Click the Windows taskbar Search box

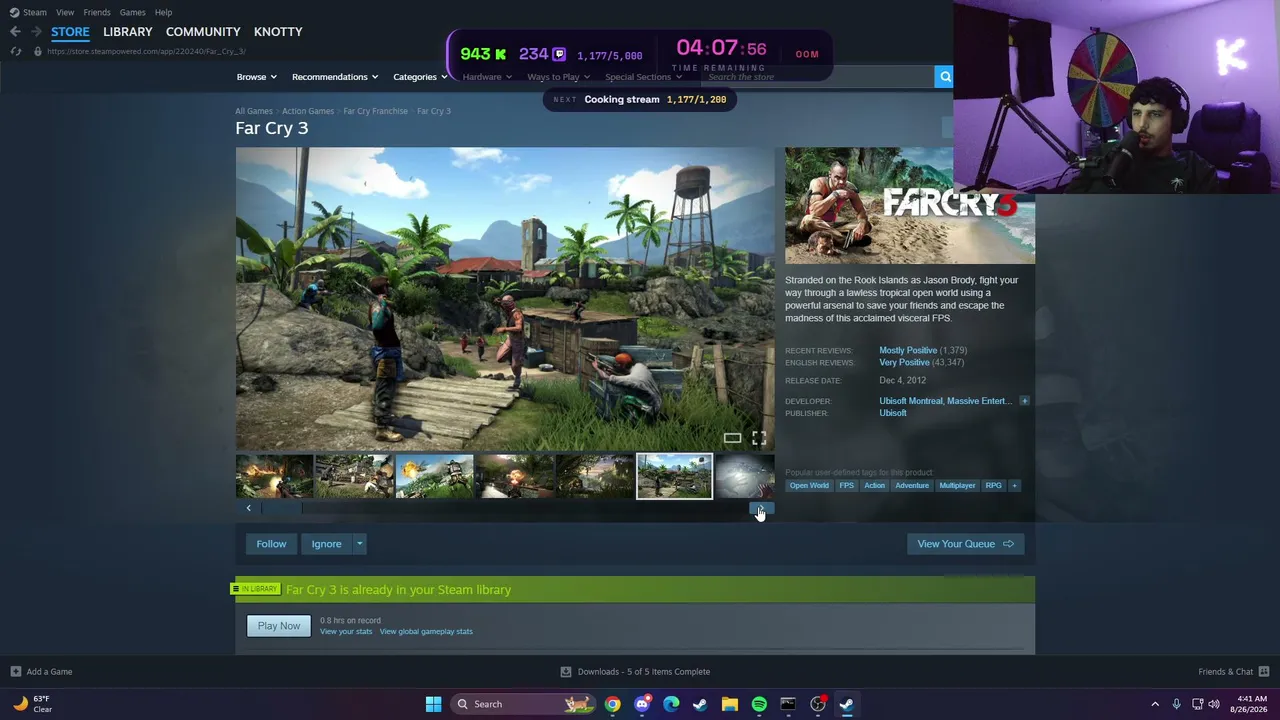pos(522,704)
